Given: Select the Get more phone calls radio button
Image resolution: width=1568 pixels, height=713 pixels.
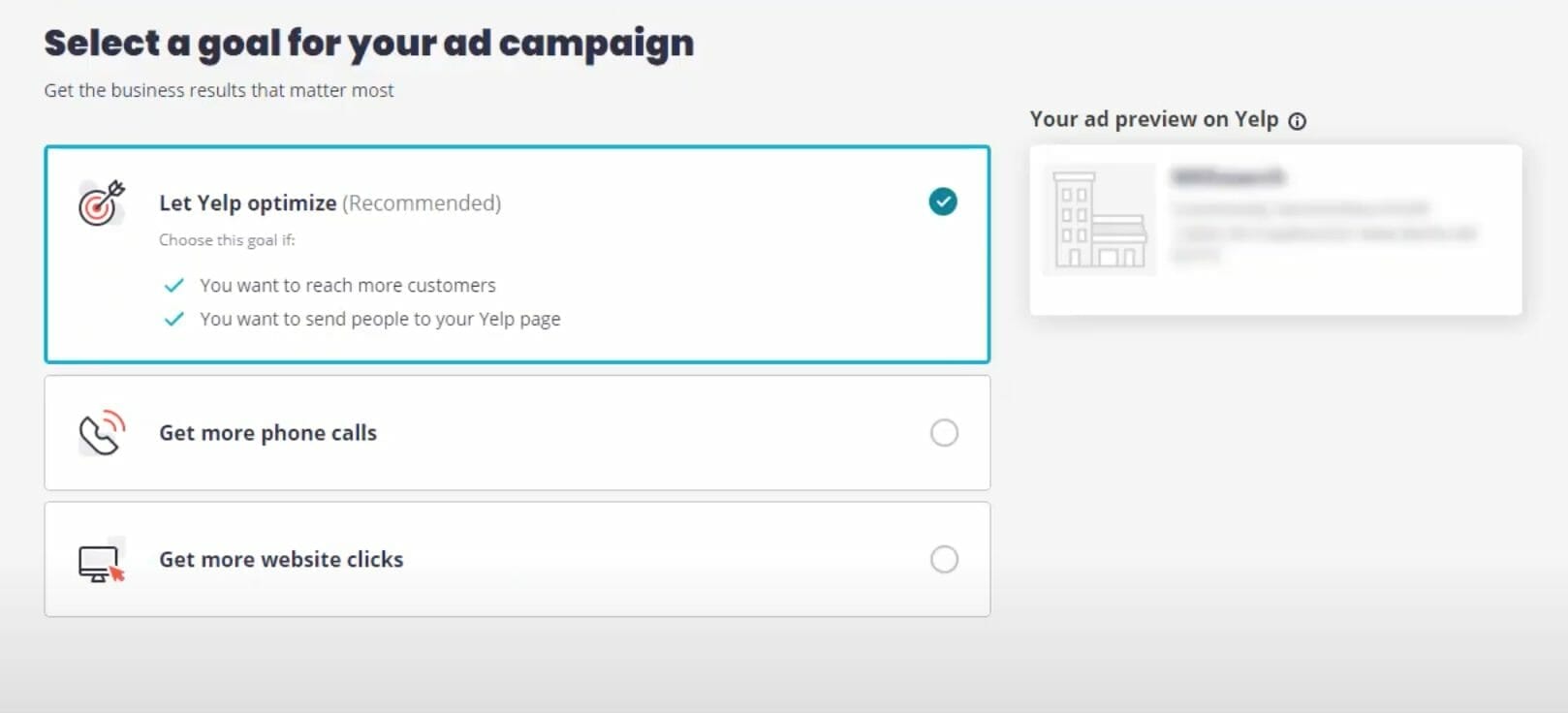Looking at the screenshot, I should (x=944, y=433).
